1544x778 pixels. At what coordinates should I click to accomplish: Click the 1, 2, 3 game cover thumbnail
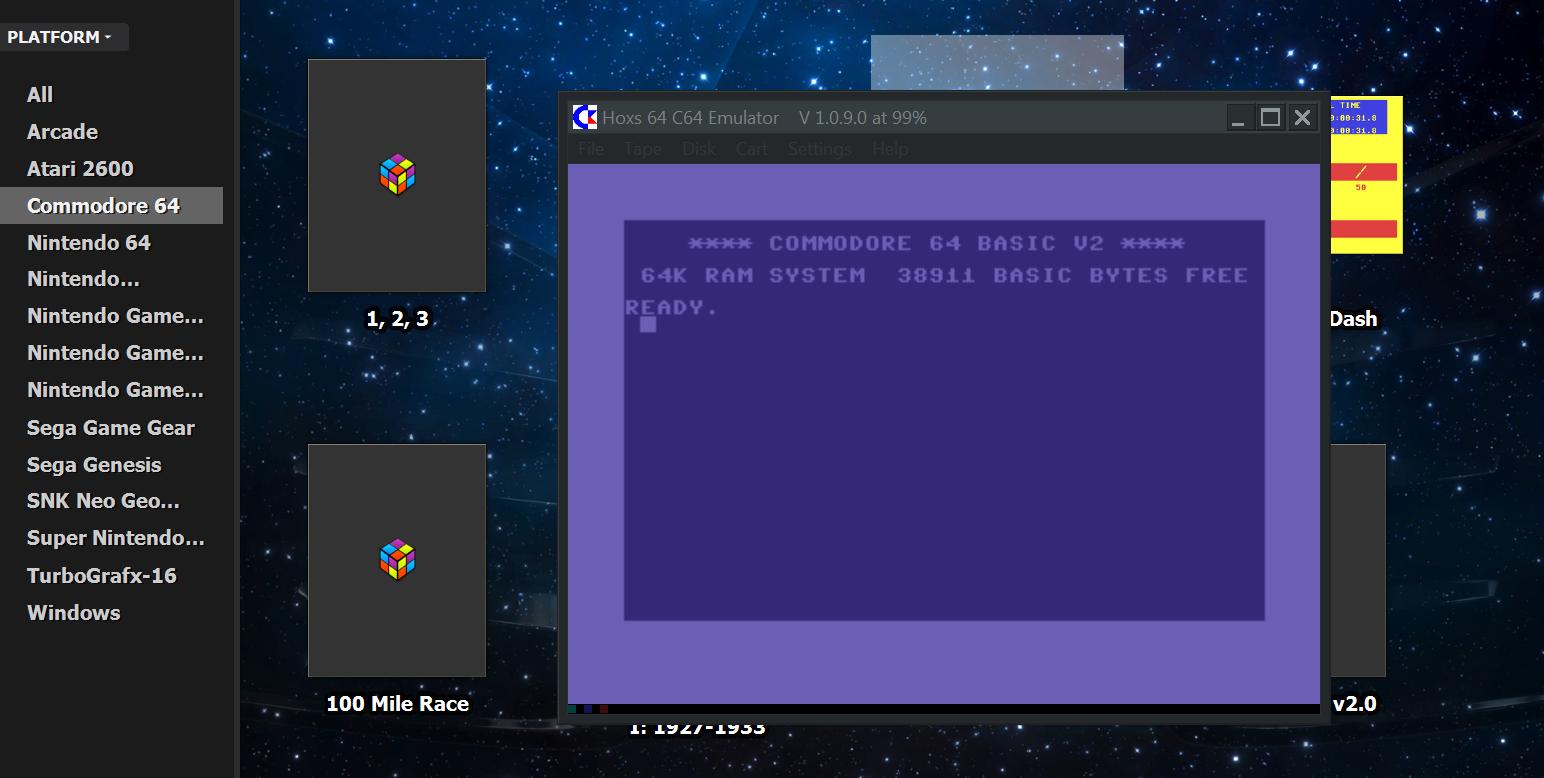(397, 175)
